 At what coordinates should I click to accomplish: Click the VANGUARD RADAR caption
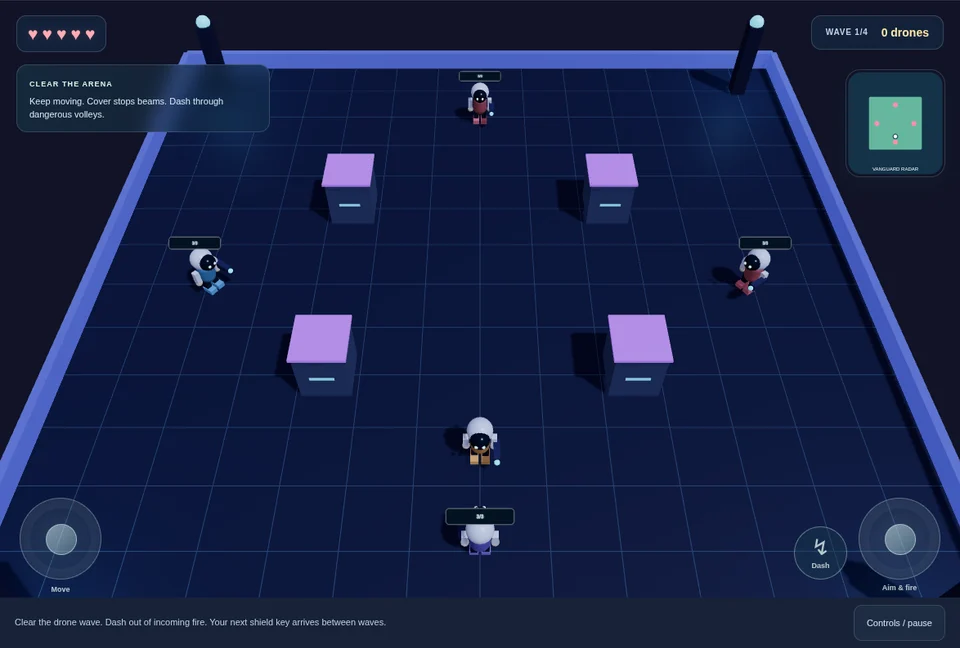[895, 169]
